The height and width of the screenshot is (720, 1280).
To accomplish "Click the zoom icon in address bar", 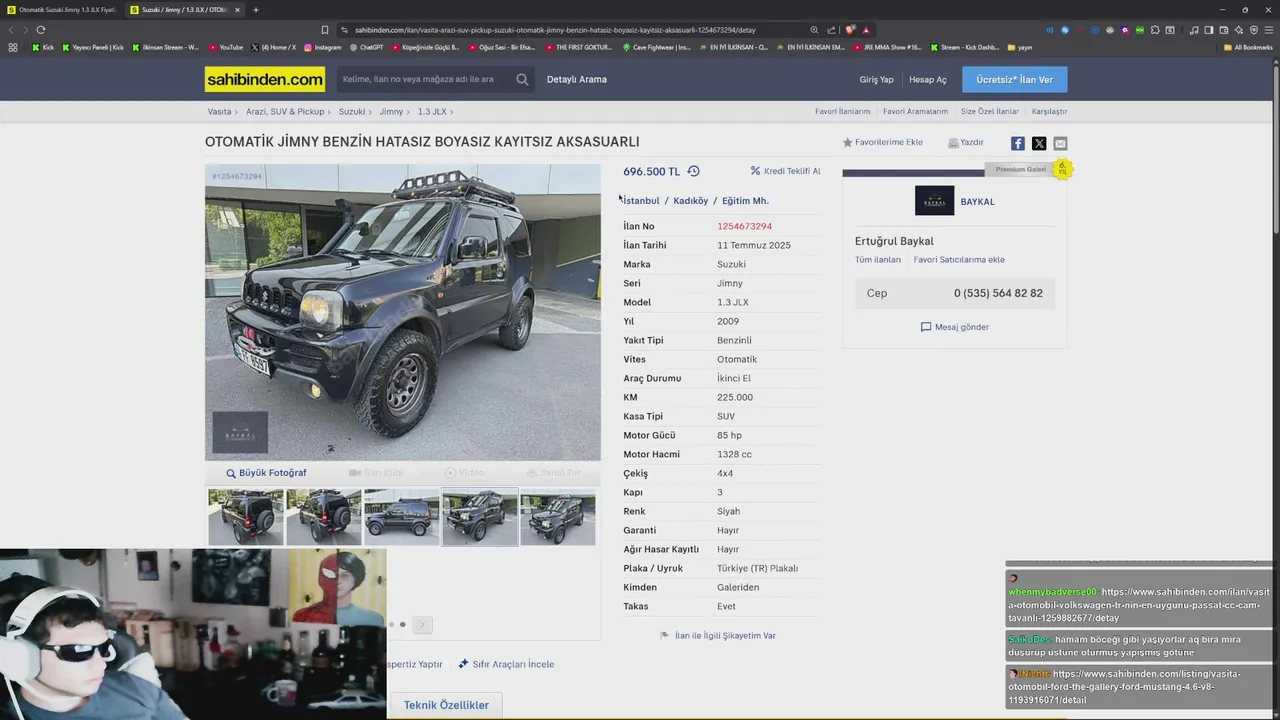I will tap(814, 30).
